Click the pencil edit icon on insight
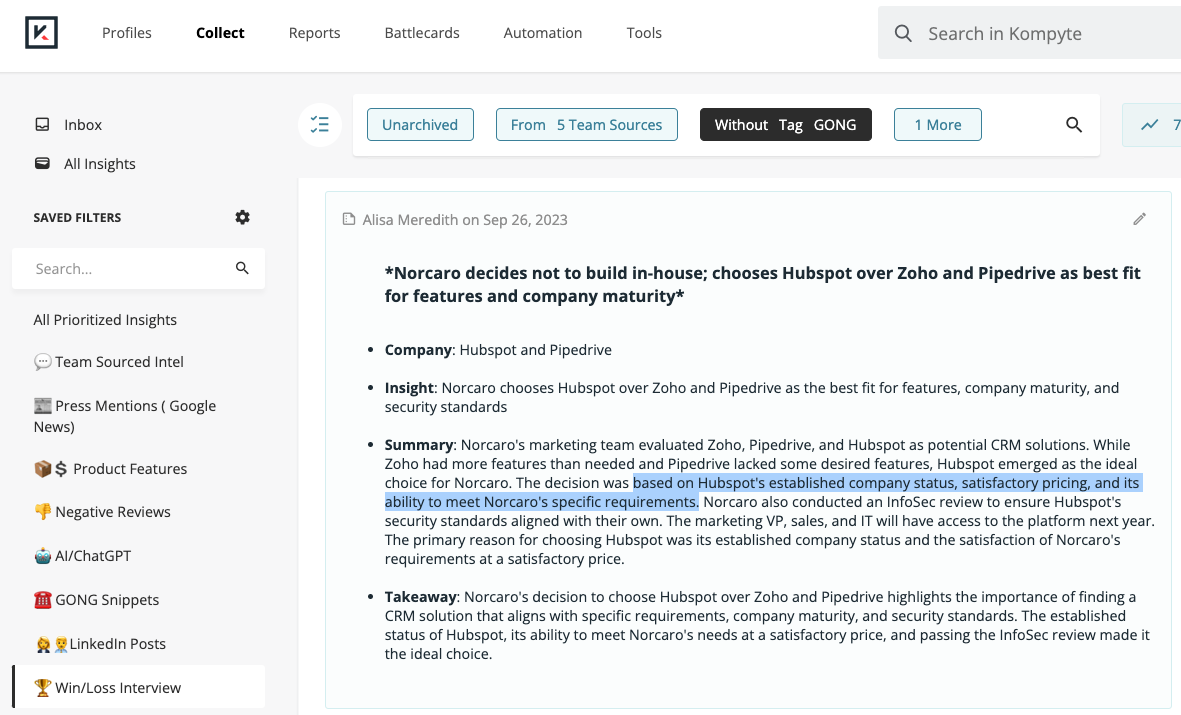This screenshot has width=1181, height=715. click(1139, 219)
